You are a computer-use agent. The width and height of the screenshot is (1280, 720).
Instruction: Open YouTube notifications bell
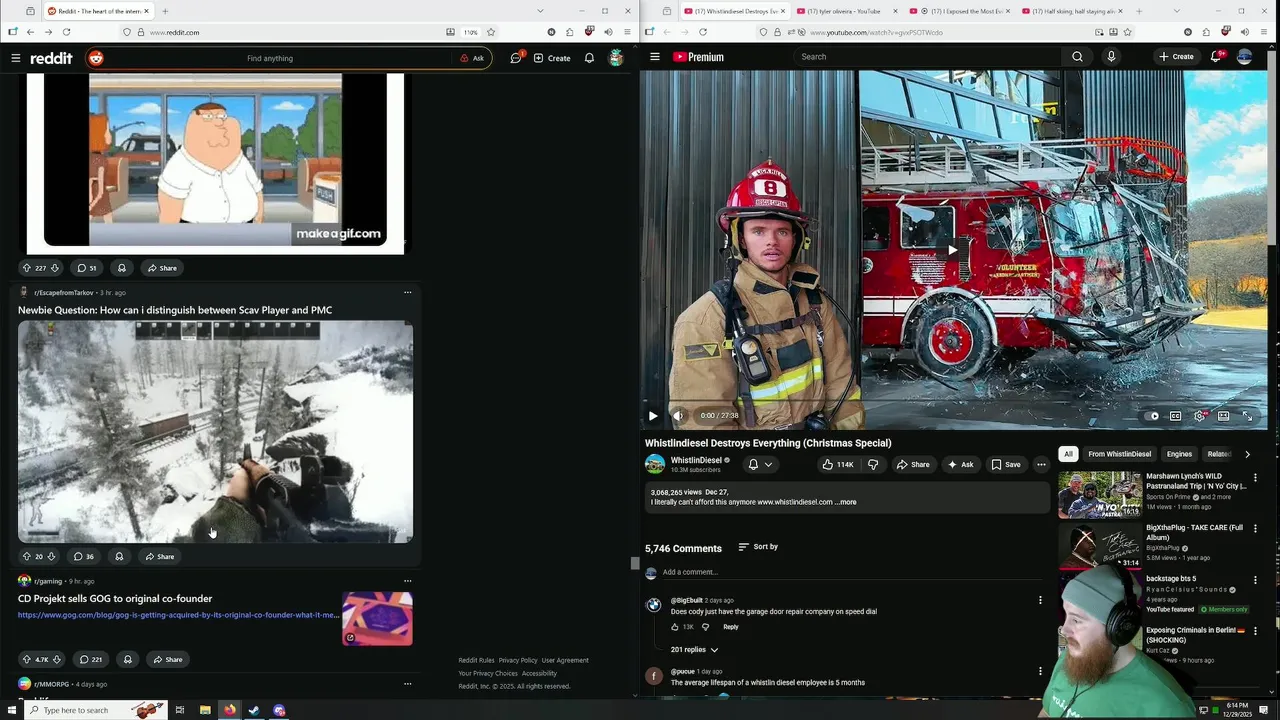pyautogui.click(x=1216, y=57)
